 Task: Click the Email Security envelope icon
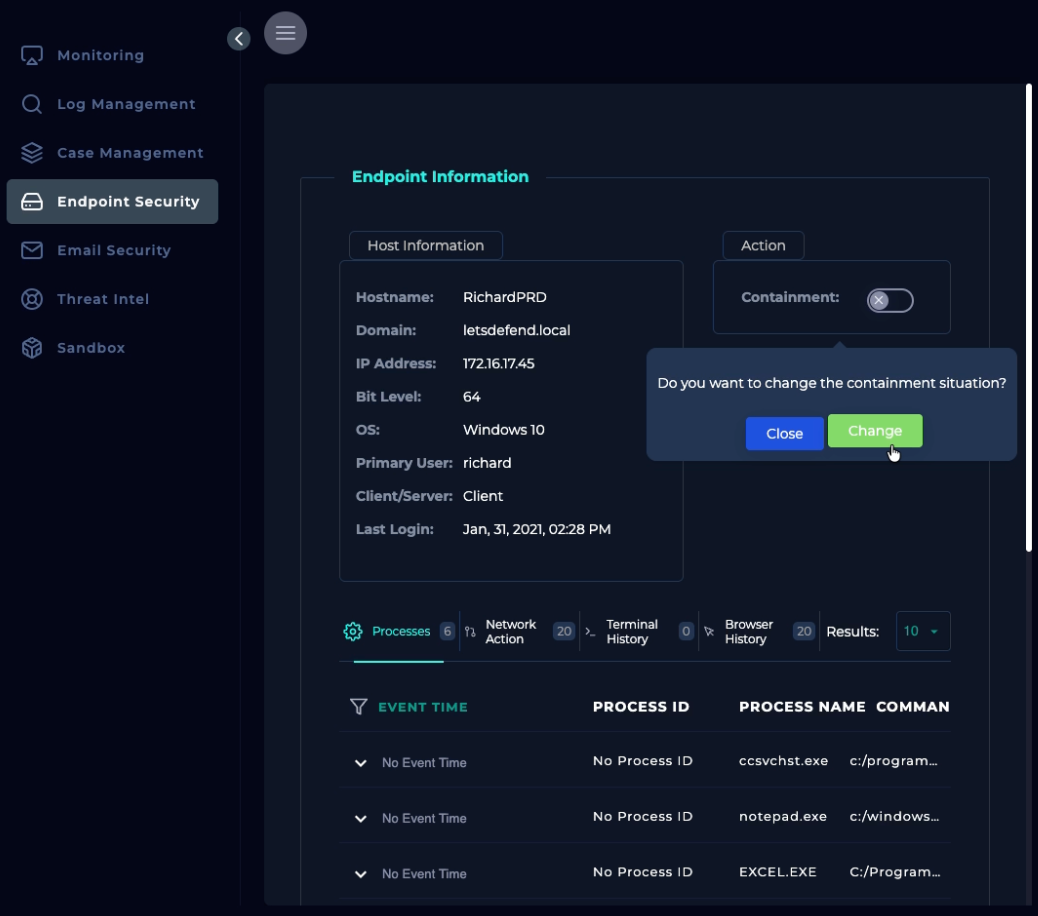[x=32, y=250]
